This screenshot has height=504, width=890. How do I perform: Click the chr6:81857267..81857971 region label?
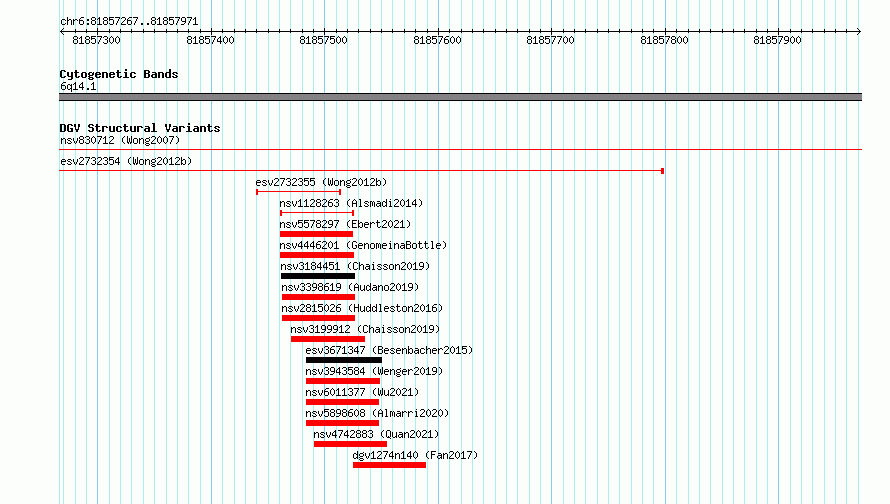129,21
